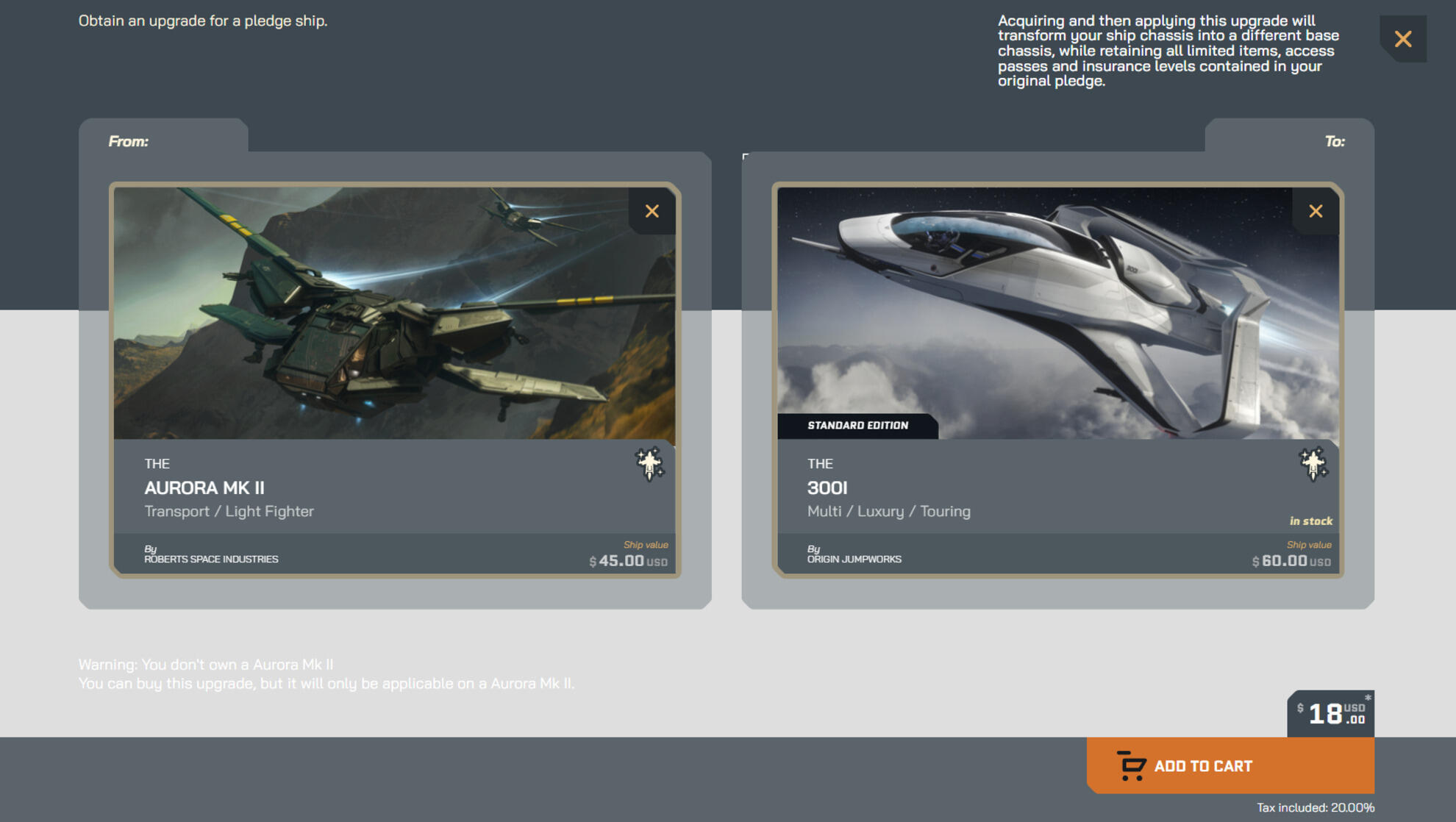
Task: Click the AURORA MK II ship name
Action: click(x=205, y=487)
